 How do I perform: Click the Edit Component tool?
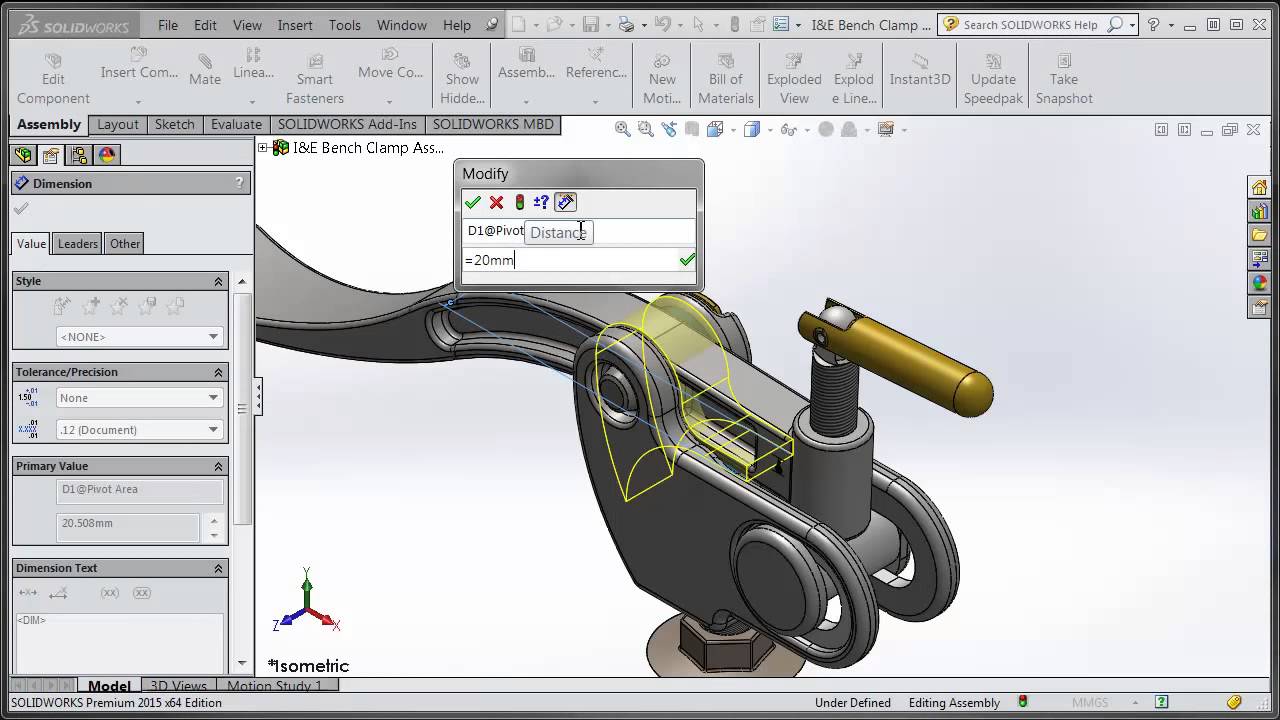click(53, 79)
